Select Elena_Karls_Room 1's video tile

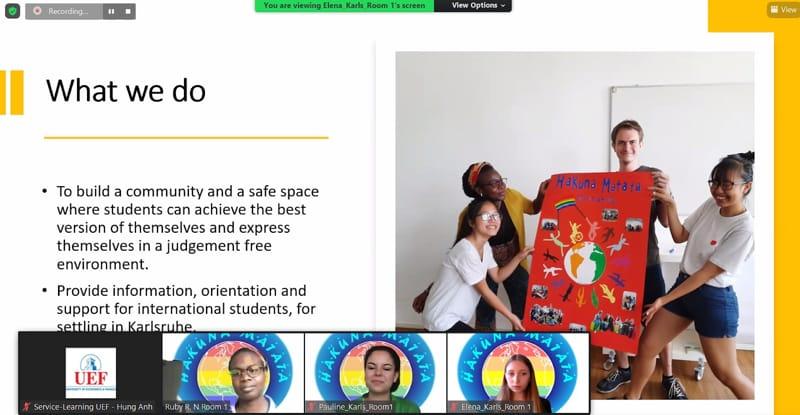click(518, 373)
